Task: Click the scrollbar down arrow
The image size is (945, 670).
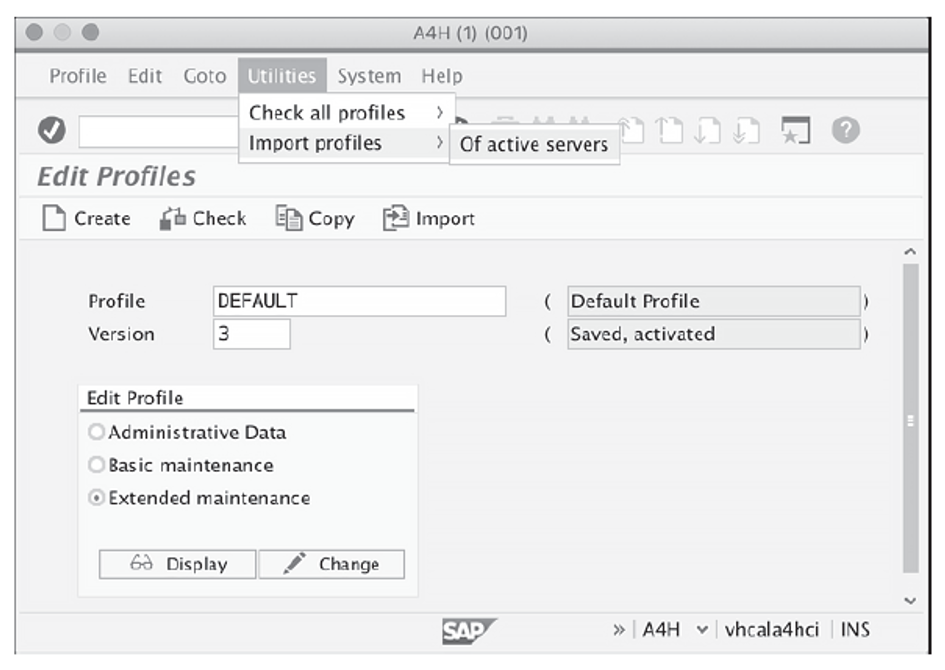Action: (x=910, y=600)
